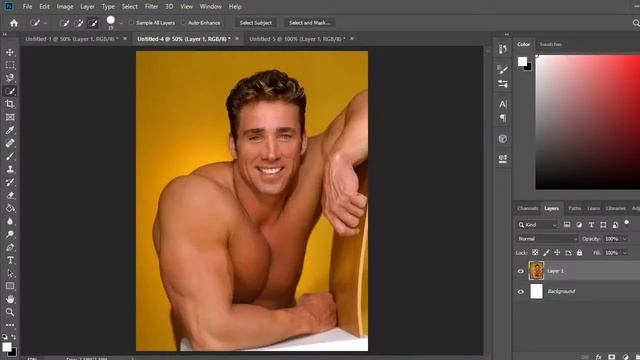
Task: Select the Paint Bucket tool
Action: pos(10,208)
